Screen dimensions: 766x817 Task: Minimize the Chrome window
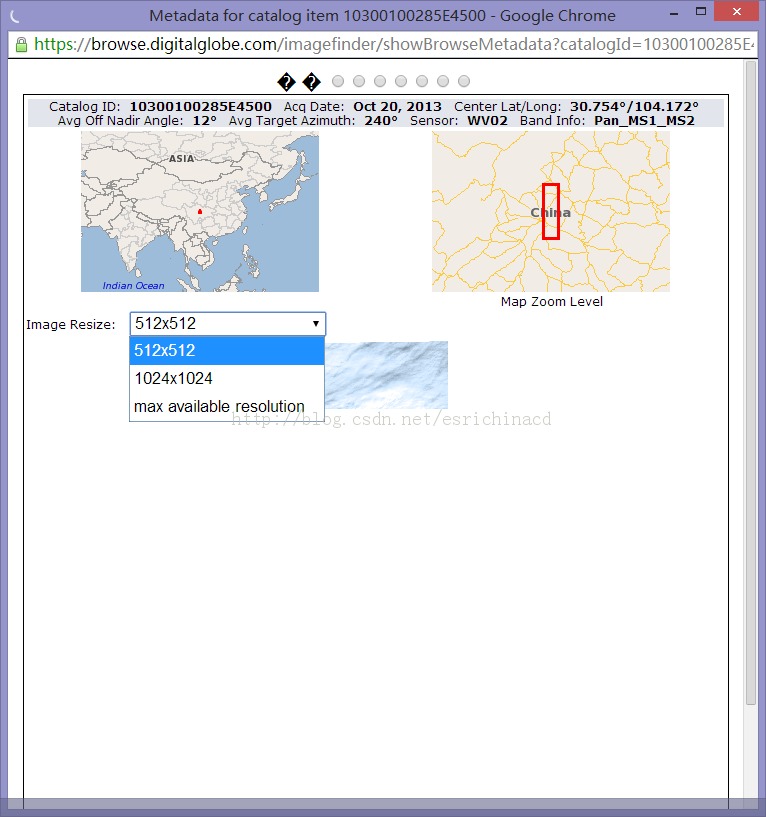pyautogui.click(x=674, y=13)
